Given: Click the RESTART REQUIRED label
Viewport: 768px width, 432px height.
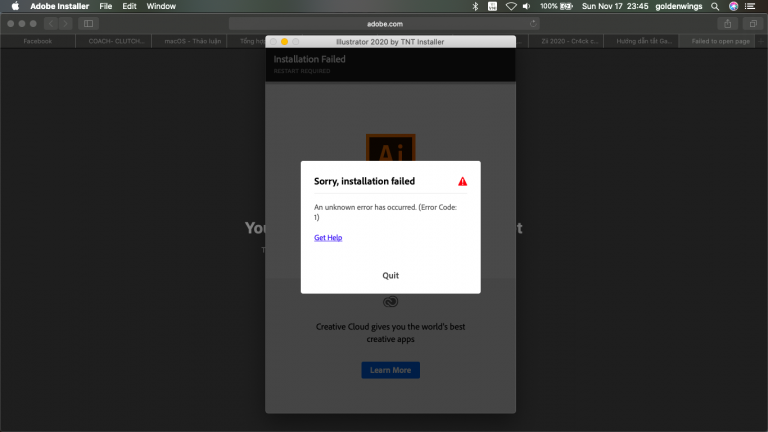Looking at the screenshot, I should [x=302, y=71].
